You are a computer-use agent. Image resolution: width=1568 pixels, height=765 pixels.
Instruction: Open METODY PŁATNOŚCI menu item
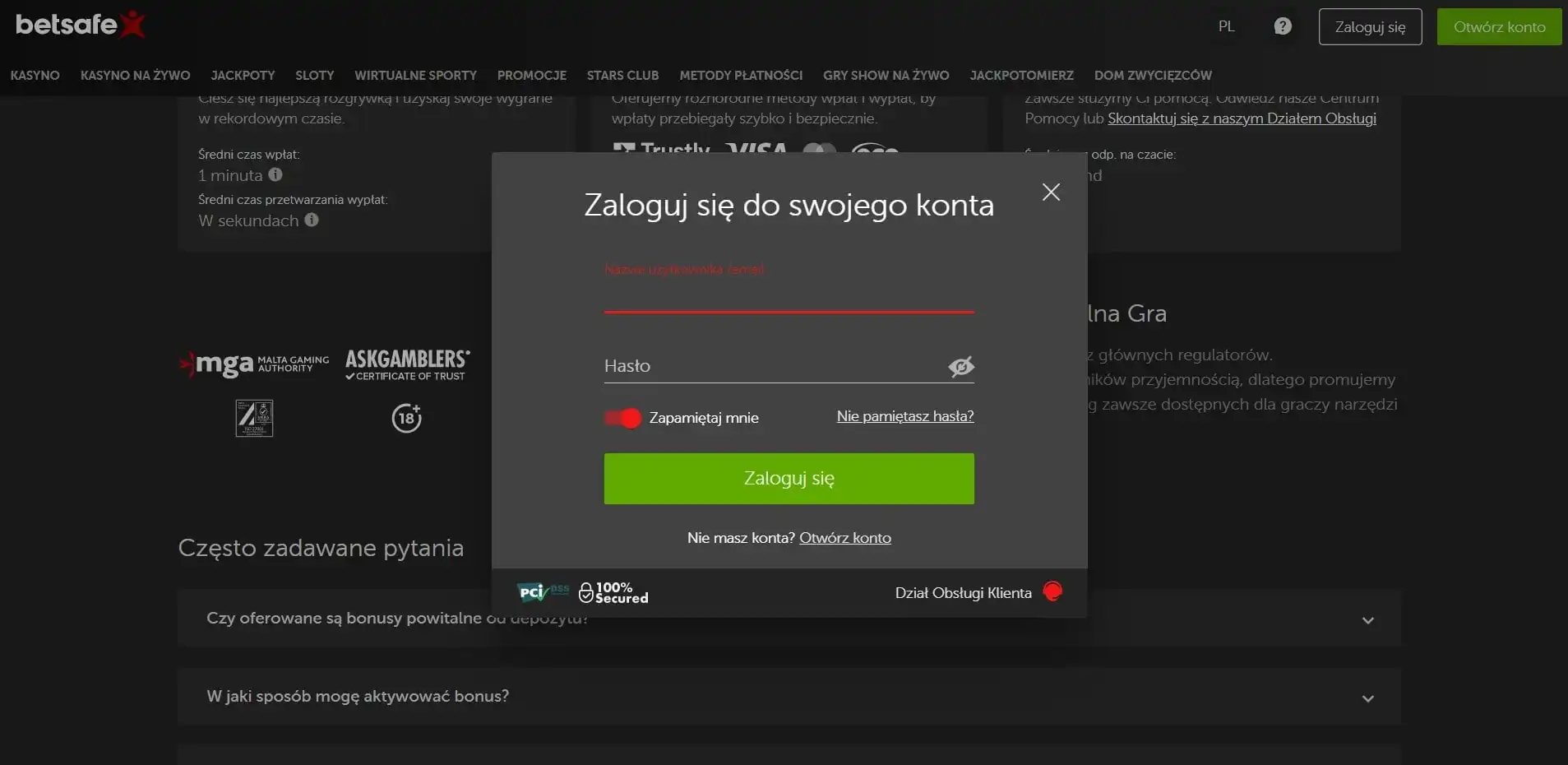[741, 75]
